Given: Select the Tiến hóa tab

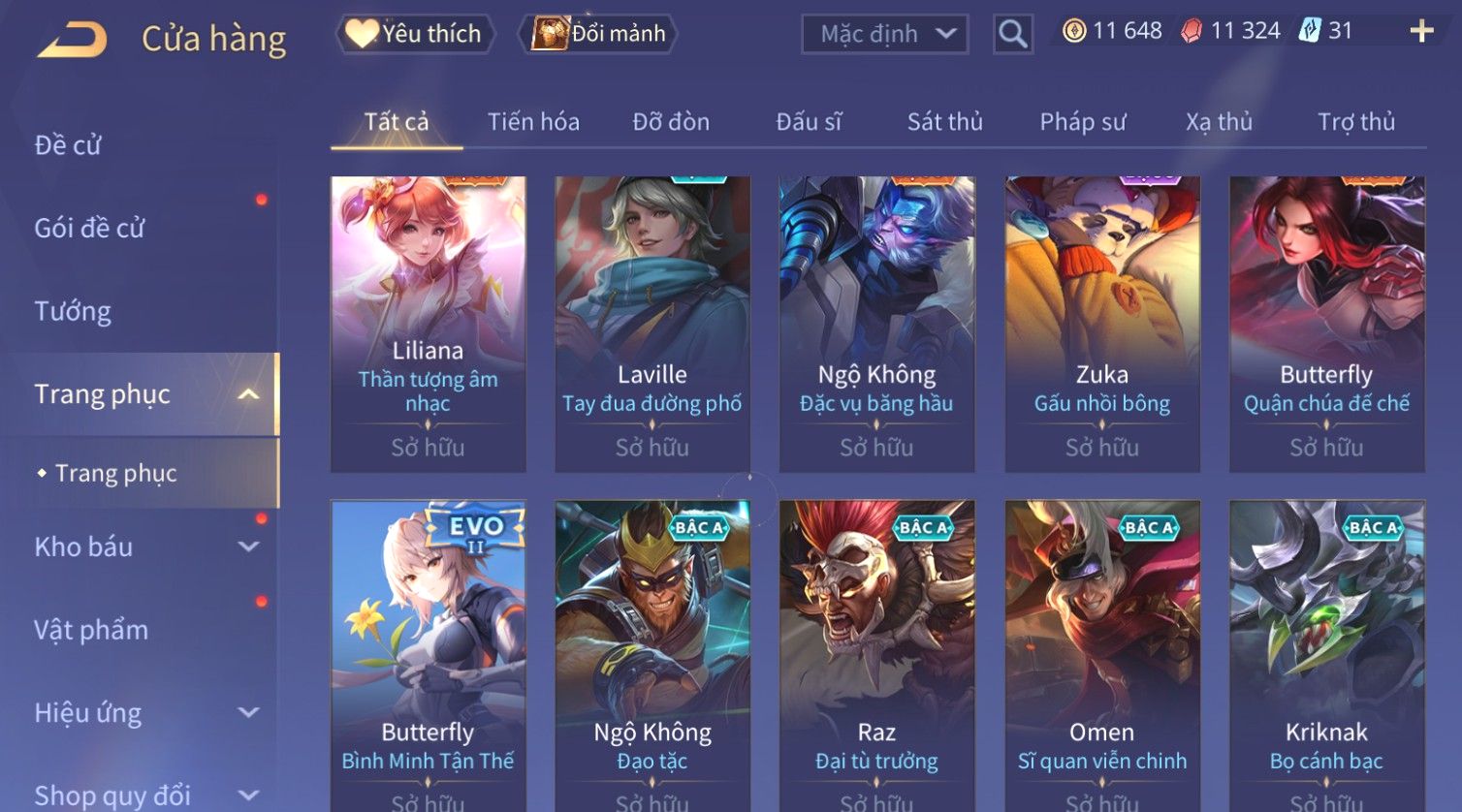Looking at the screenshot, I should coord(533,122).
